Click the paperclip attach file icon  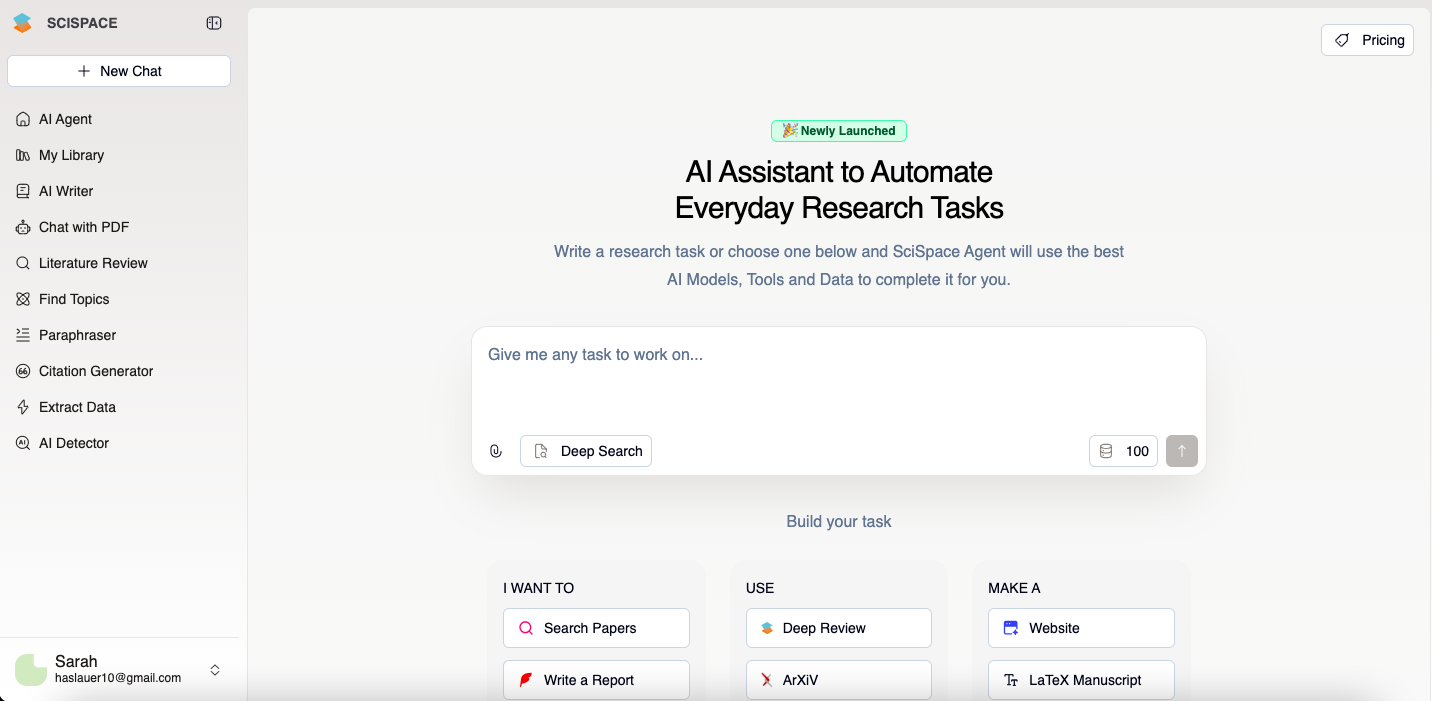point(496,451)
